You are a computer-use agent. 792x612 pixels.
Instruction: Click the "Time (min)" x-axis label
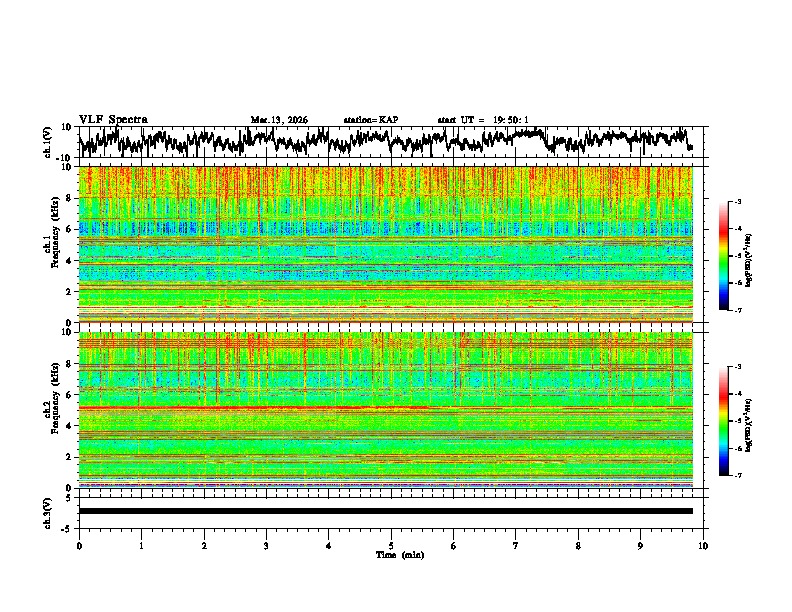[x=400, y=555]
